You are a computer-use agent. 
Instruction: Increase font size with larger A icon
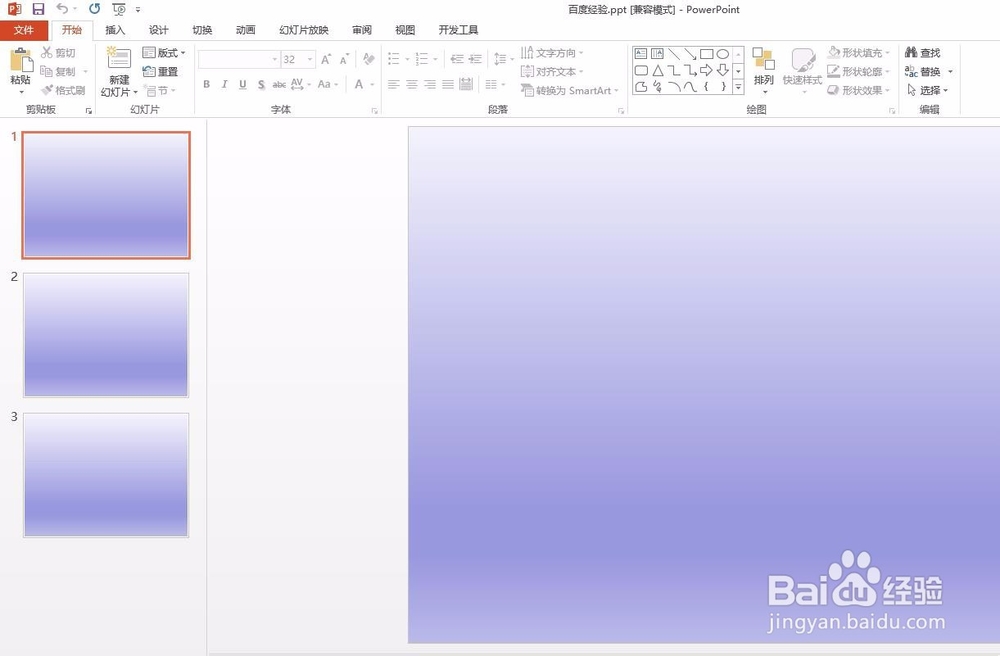tap(326, 59)
